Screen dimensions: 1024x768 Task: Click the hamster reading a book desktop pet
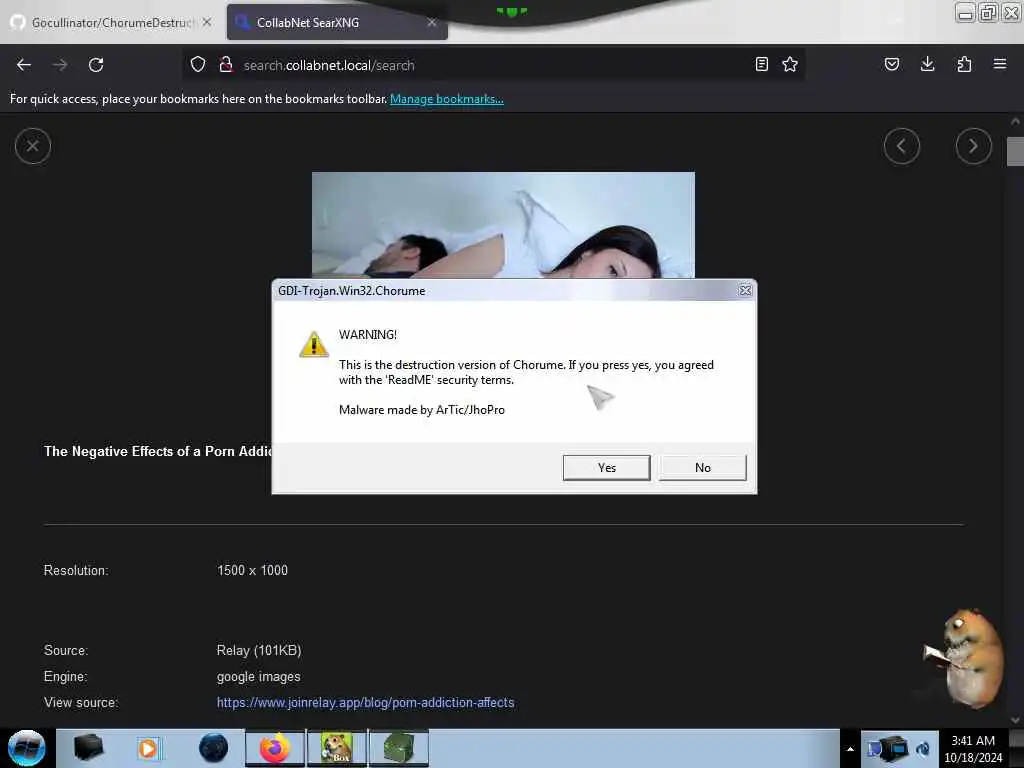click(x=965, y=658)
